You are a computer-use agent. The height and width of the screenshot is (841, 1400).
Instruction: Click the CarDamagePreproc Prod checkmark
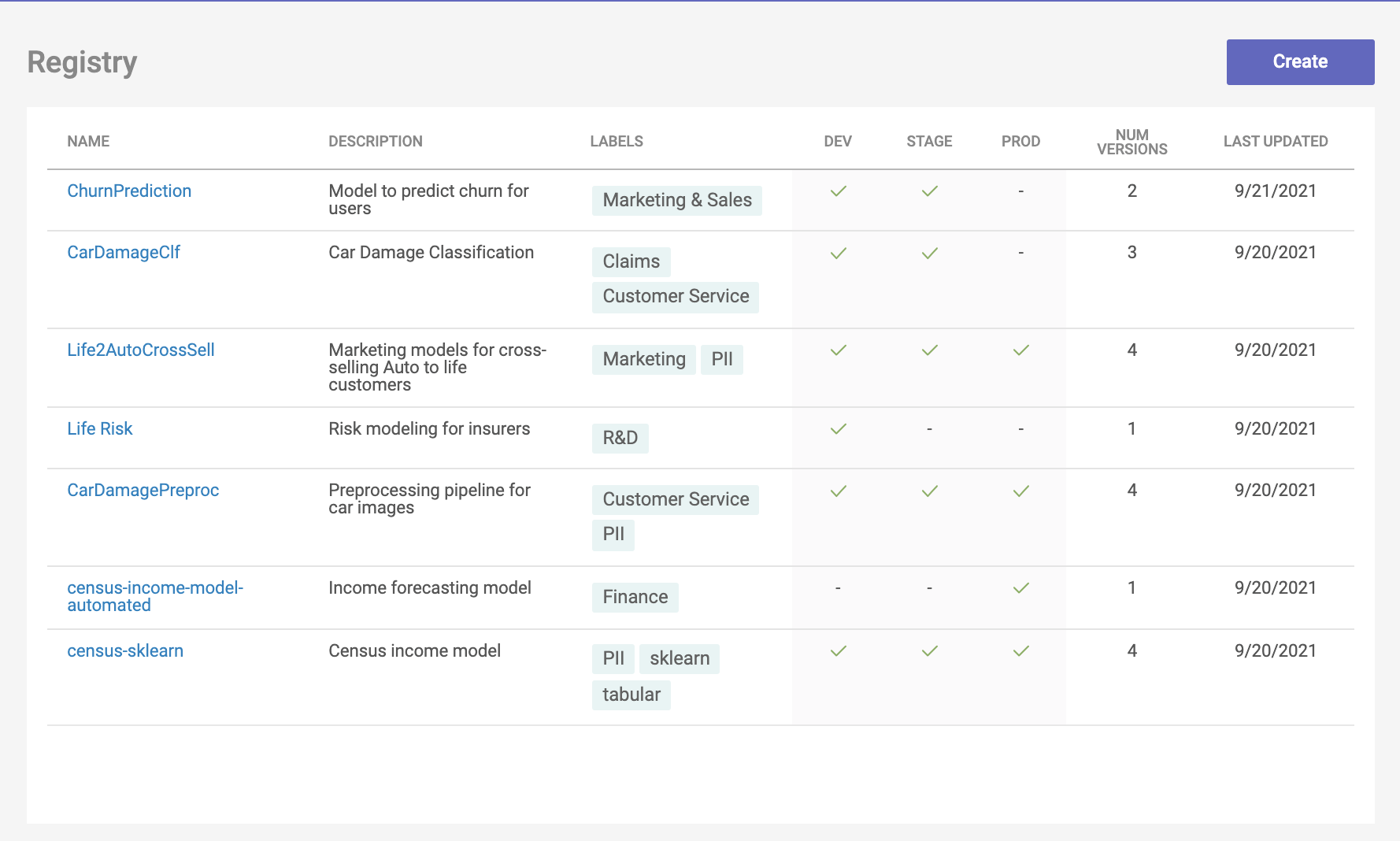1020,491
